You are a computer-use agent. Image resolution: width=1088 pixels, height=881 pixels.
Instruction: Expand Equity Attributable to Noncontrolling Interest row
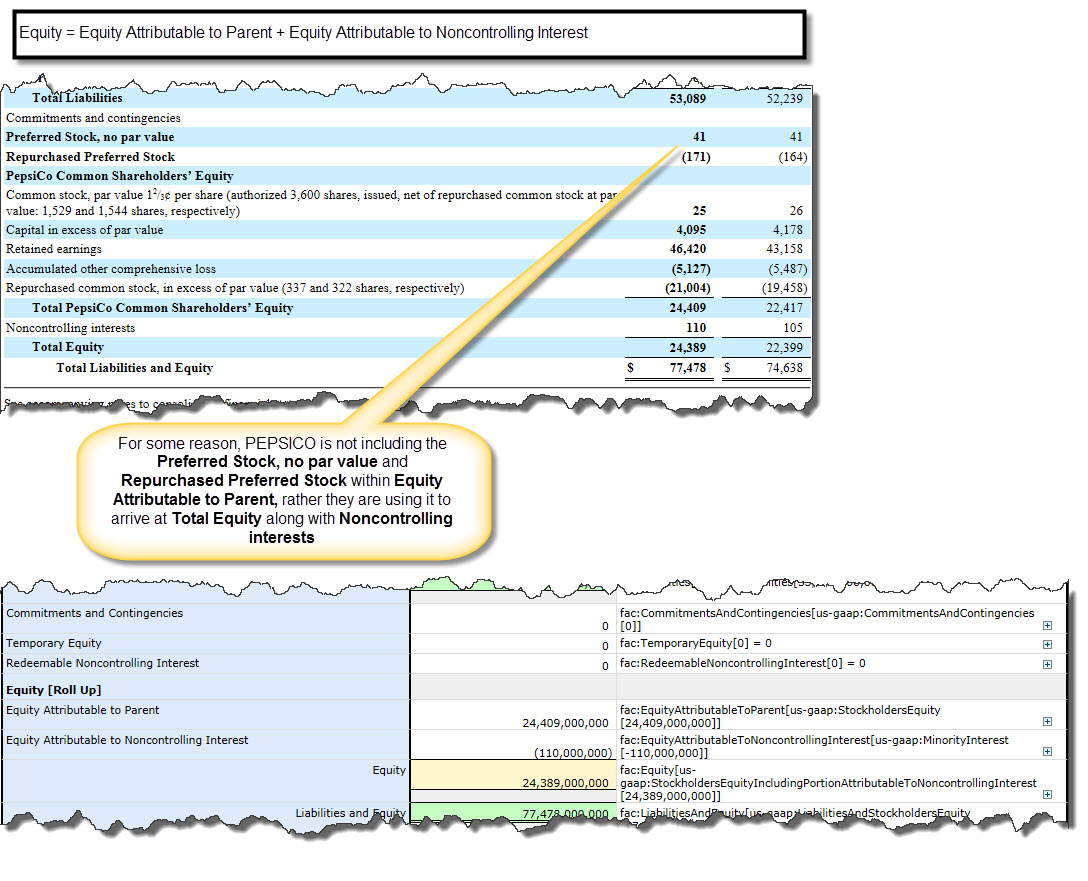(x=1047, y=751)
